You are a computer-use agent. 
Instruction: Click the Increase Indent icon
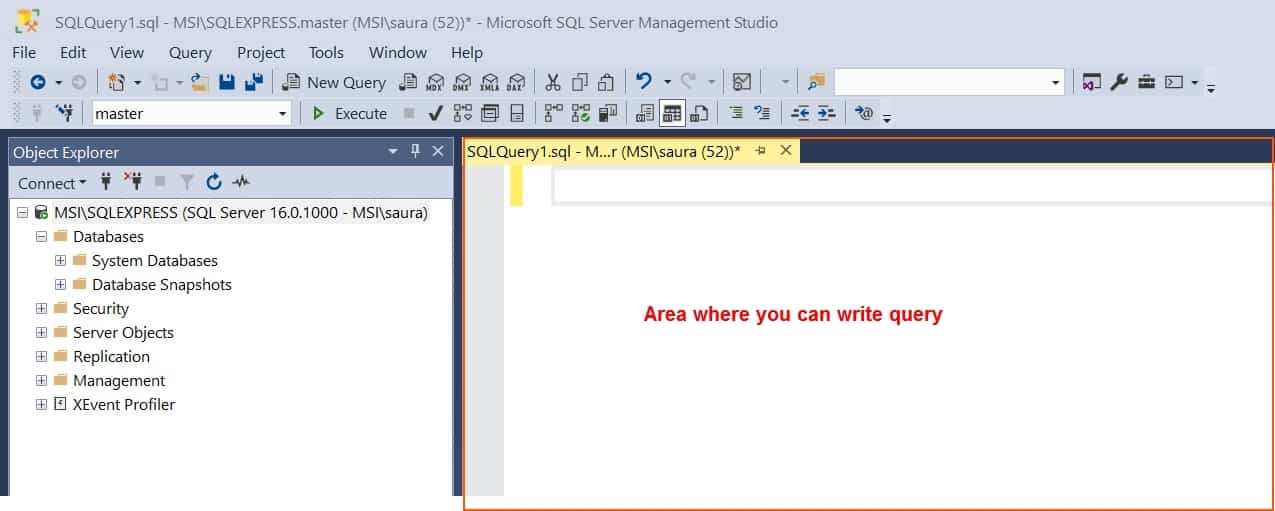point(826,113)
